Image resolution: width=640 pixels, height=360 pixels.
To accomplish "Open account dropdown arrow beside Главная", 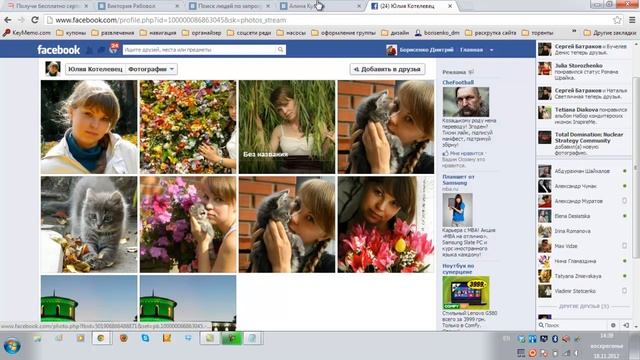I will (491, 50).
